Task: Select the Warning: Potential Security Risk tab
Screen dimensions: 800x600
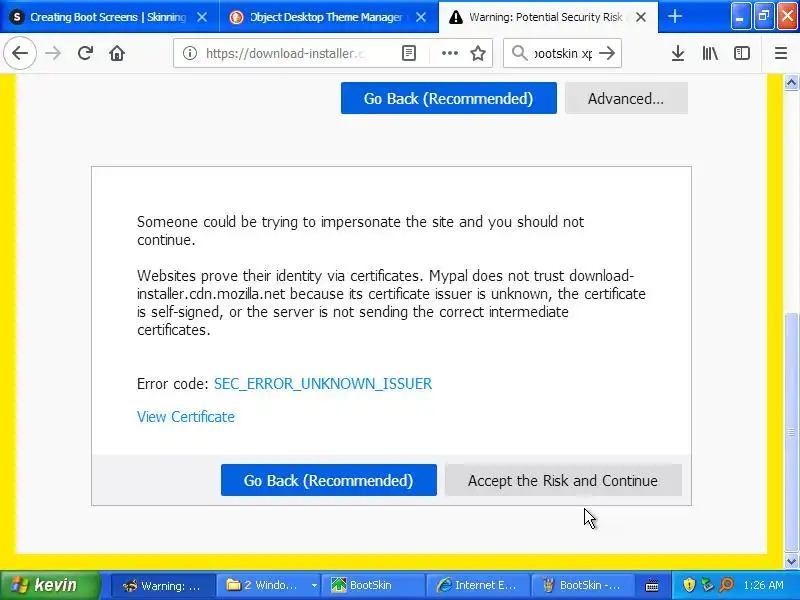Action: click(x=548, y=17)
